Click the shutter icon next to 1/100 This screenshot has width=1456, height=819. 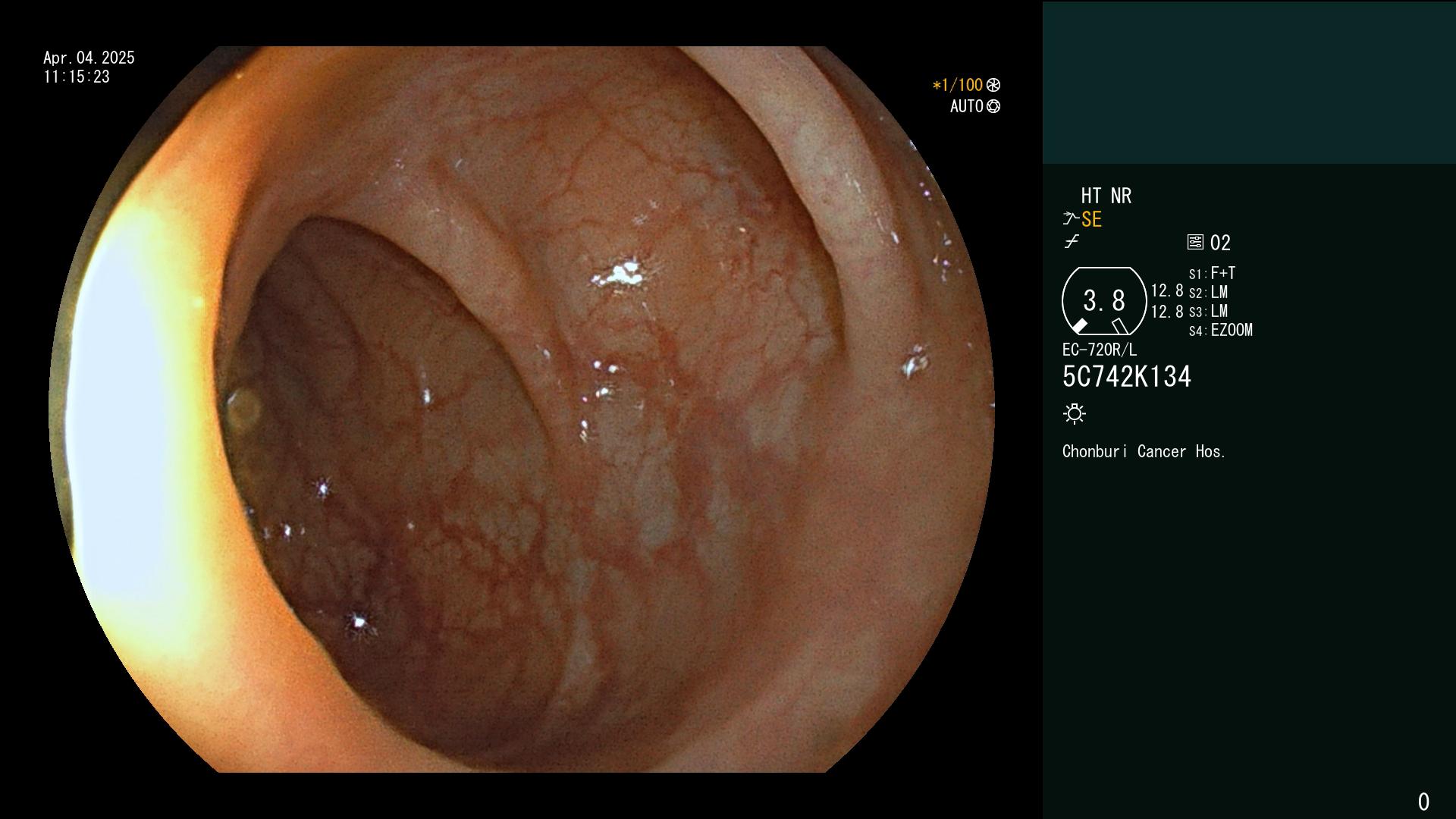(993, 85)
